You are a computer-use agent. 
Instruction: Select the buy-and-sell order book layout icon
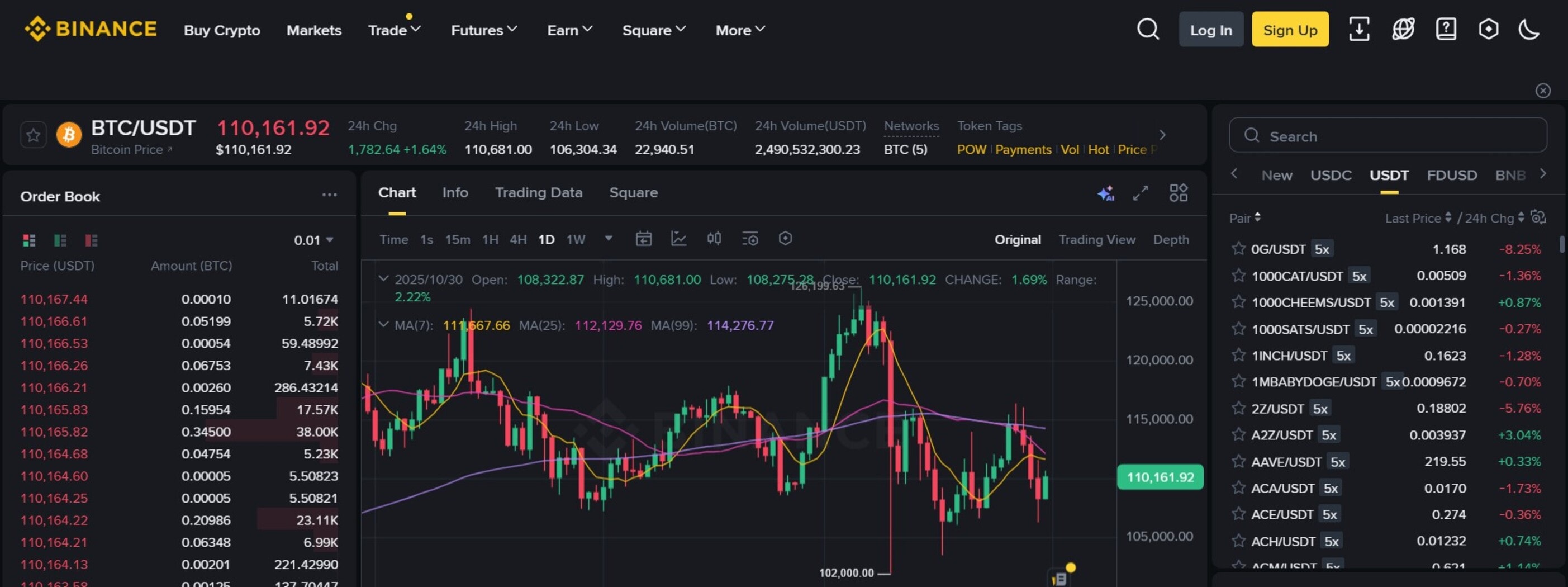tap(29, 240)
